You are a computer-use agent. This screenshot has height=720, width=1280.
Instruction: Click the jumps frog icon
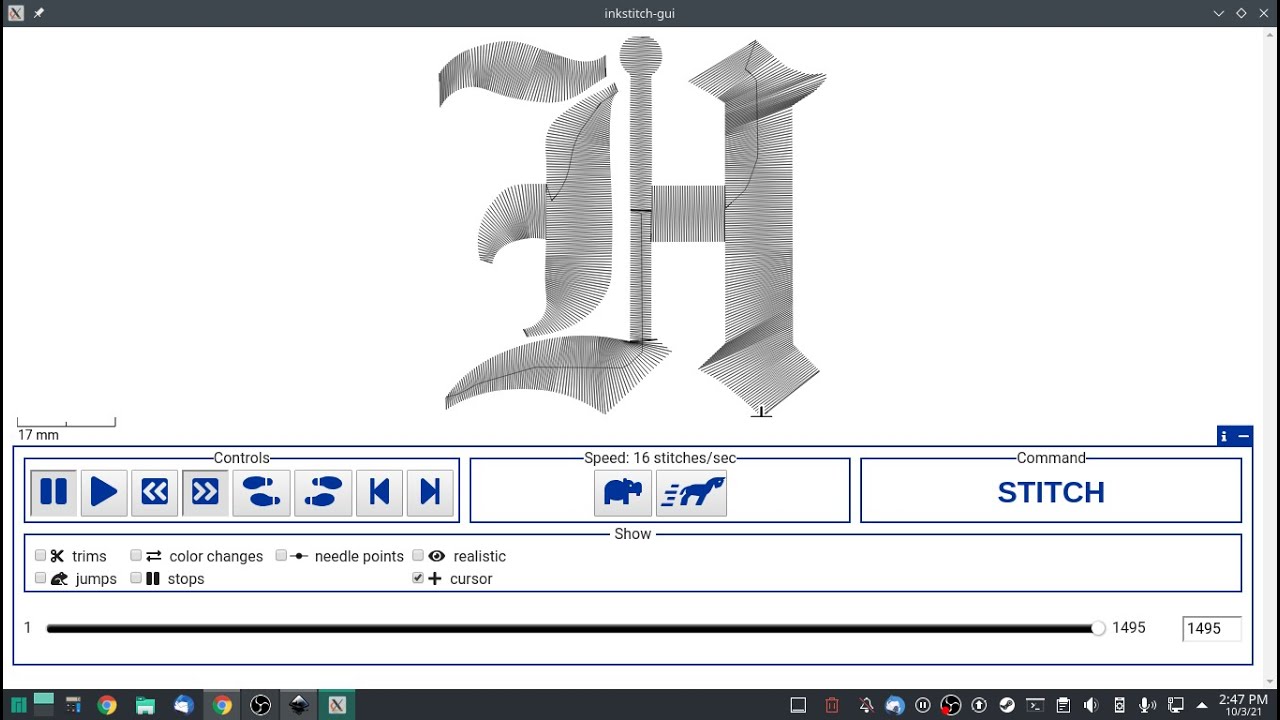pos(59,578)
